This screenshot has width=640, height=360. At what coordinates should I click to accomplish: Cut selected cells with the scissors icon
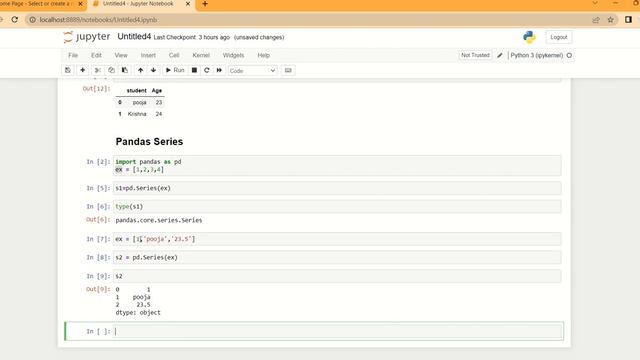(x=98, y=70)
